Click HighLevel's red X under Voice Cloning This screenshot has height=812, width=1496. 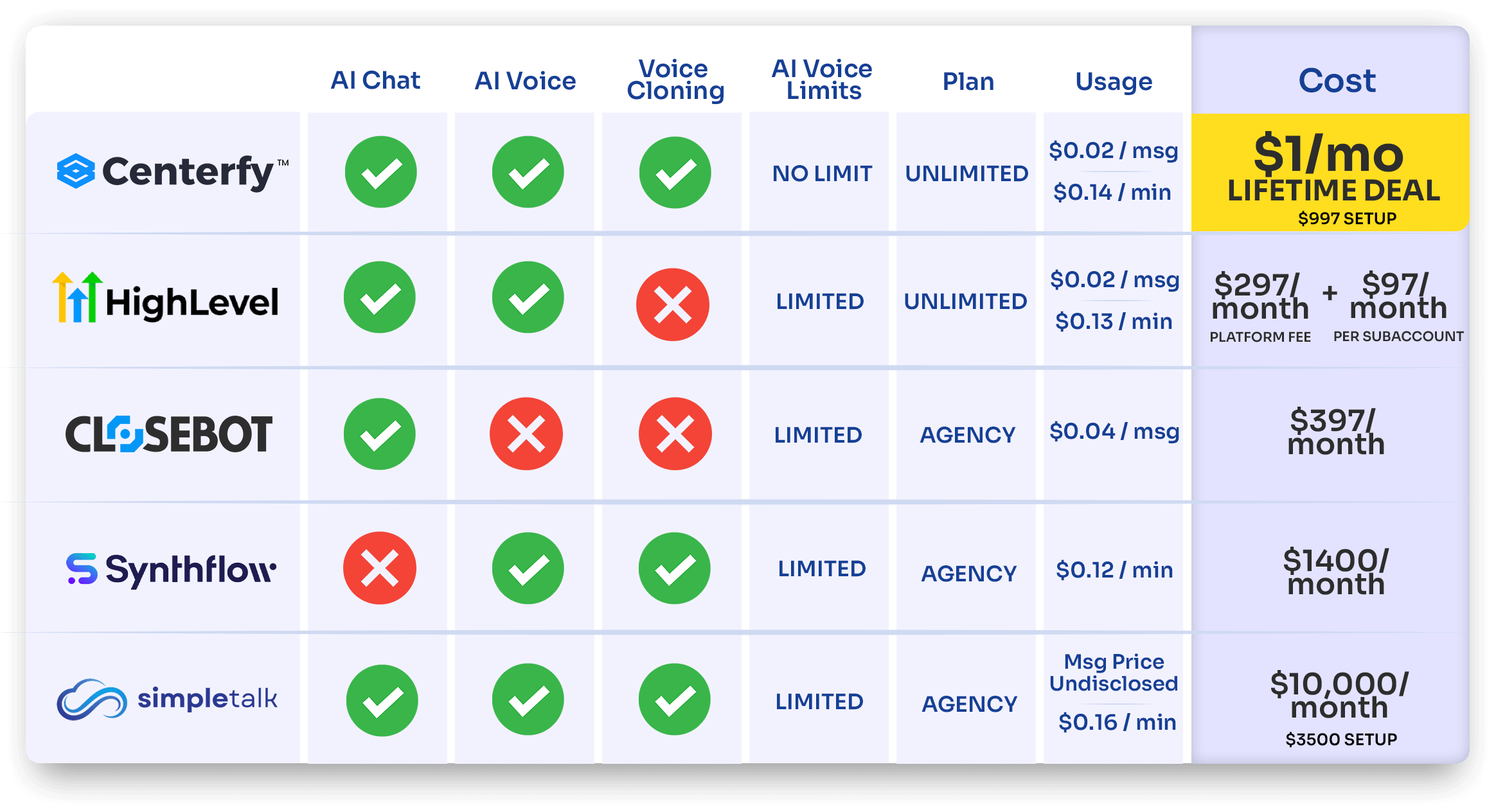(x=673, y=304)
